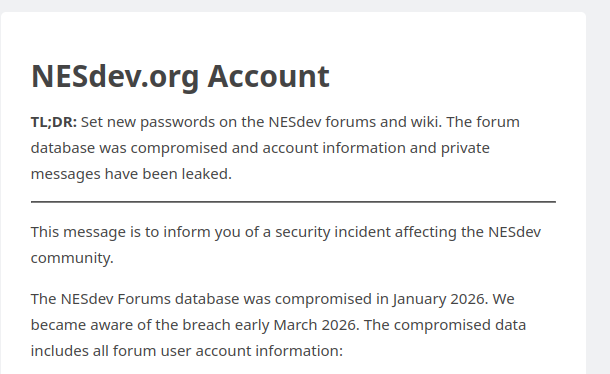Click the sentence beginning "Set new passwords"
Screen dimensions: 610x374
261,122
